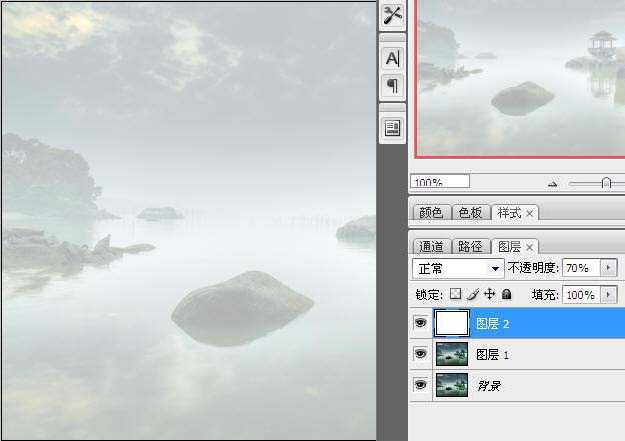Enable lock all padlock icon

507,294
